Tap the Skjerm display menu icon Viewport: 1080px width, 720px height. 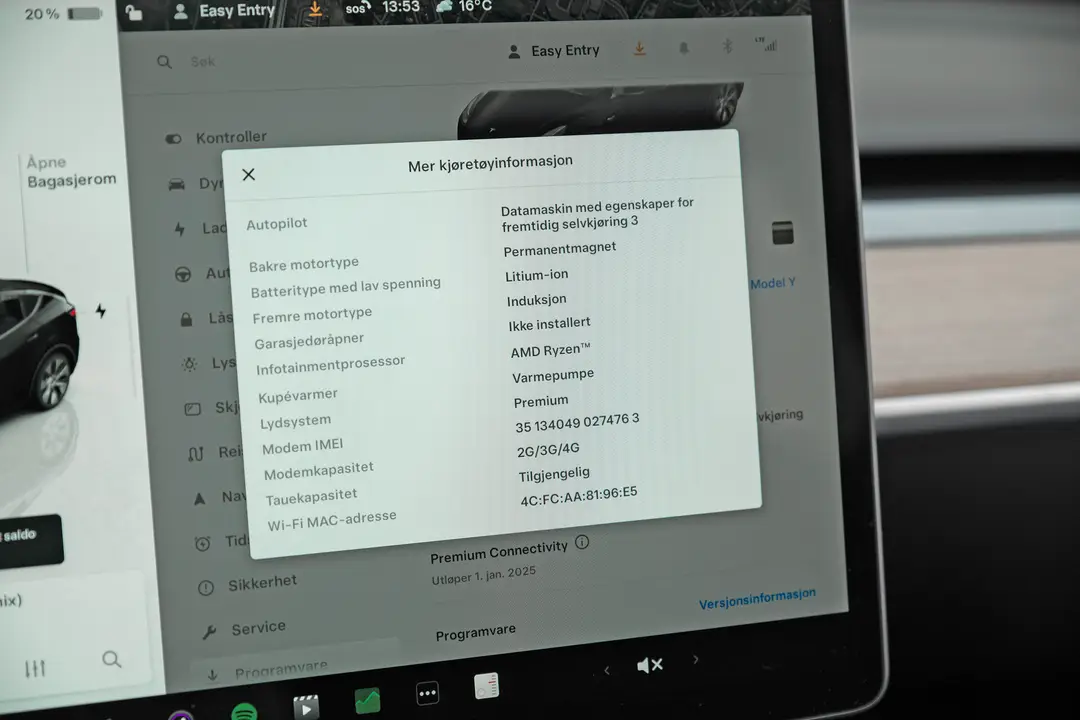[193, 409]
